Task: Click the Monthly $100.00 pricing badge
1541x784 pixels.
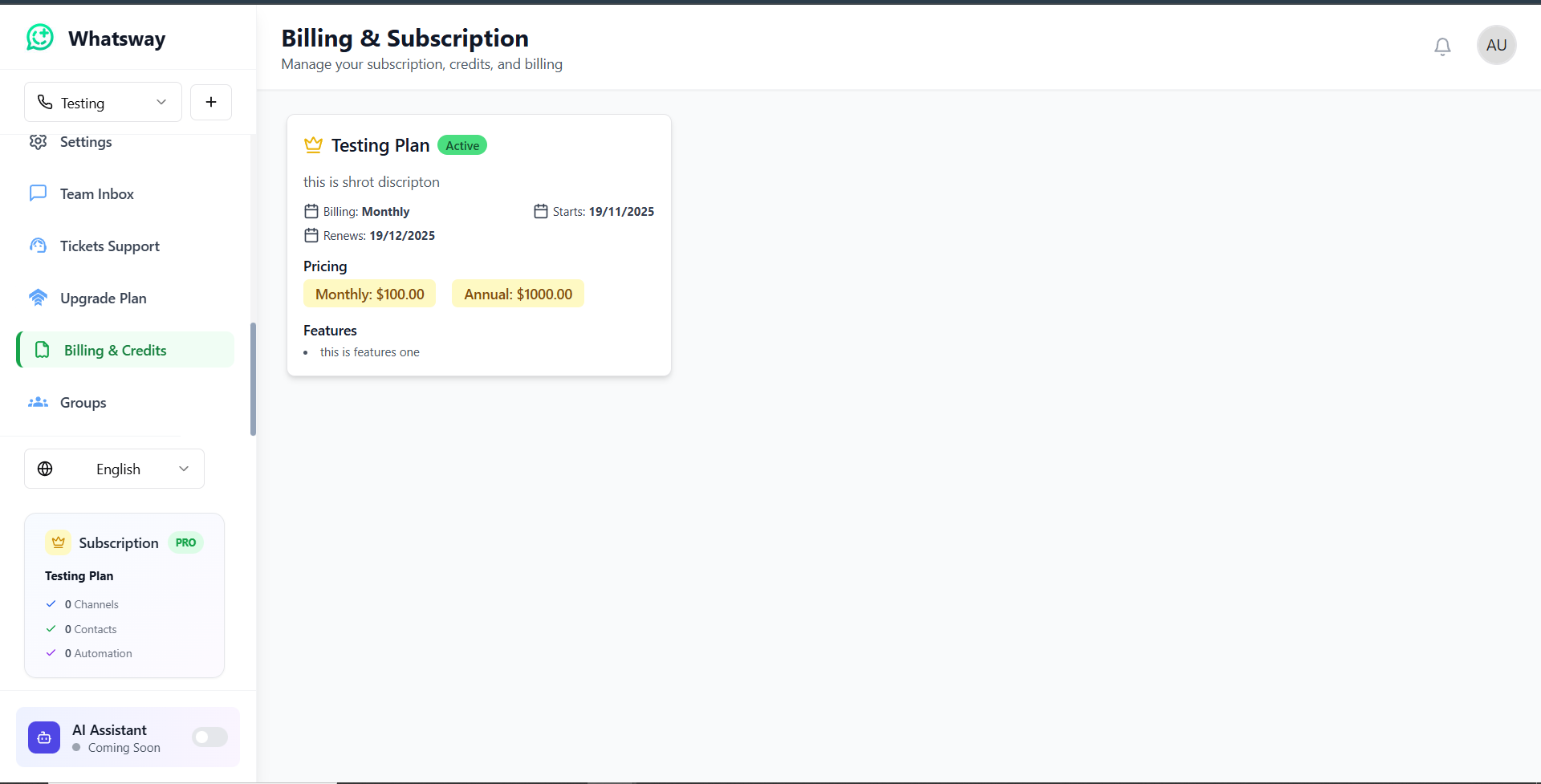Action: (x=369, y=294)
